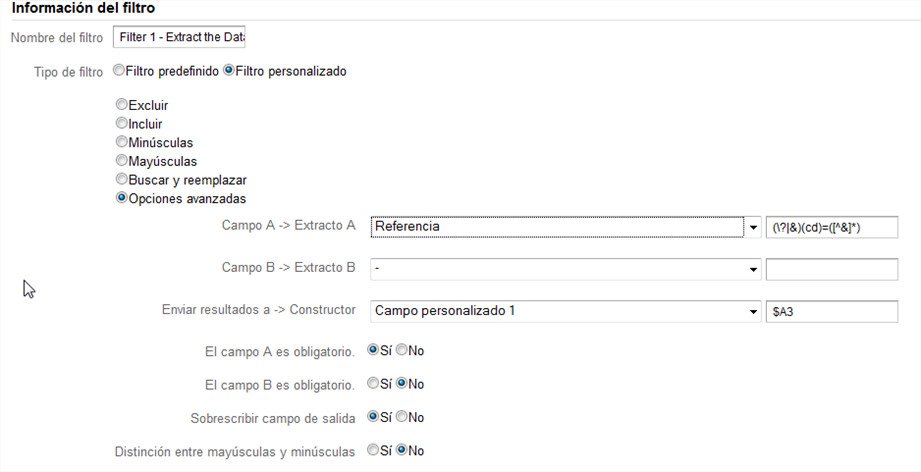The height and width of the screenshot is (472, 921).
Task: Select the Minúsculas option
Action: [x=122, y=141]
